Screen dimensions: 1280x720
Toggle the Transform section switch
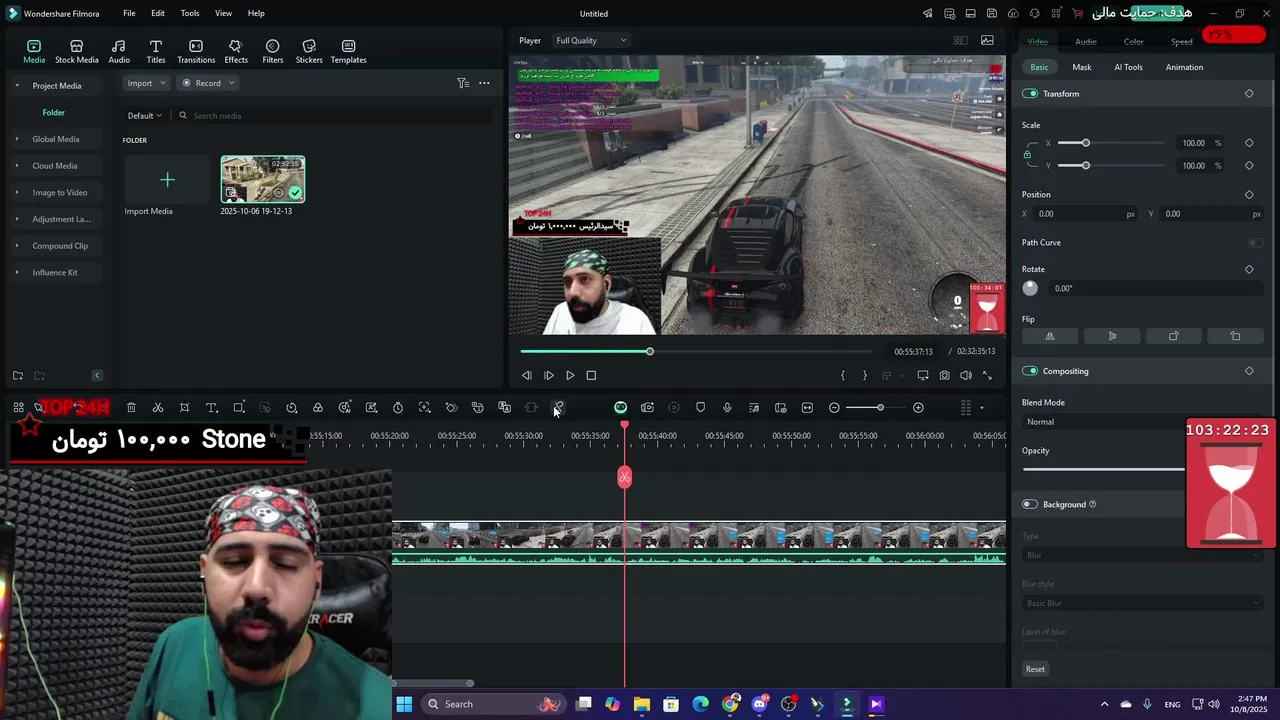click(x=1030, y=94)
